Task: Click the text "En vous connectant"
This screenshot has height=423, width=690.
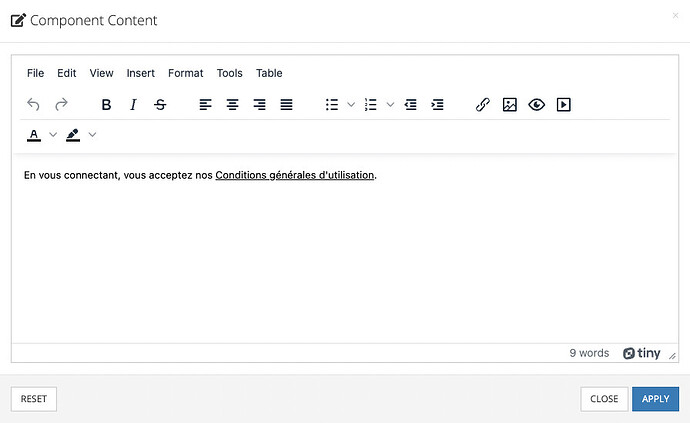Action: tap(71, 175)
